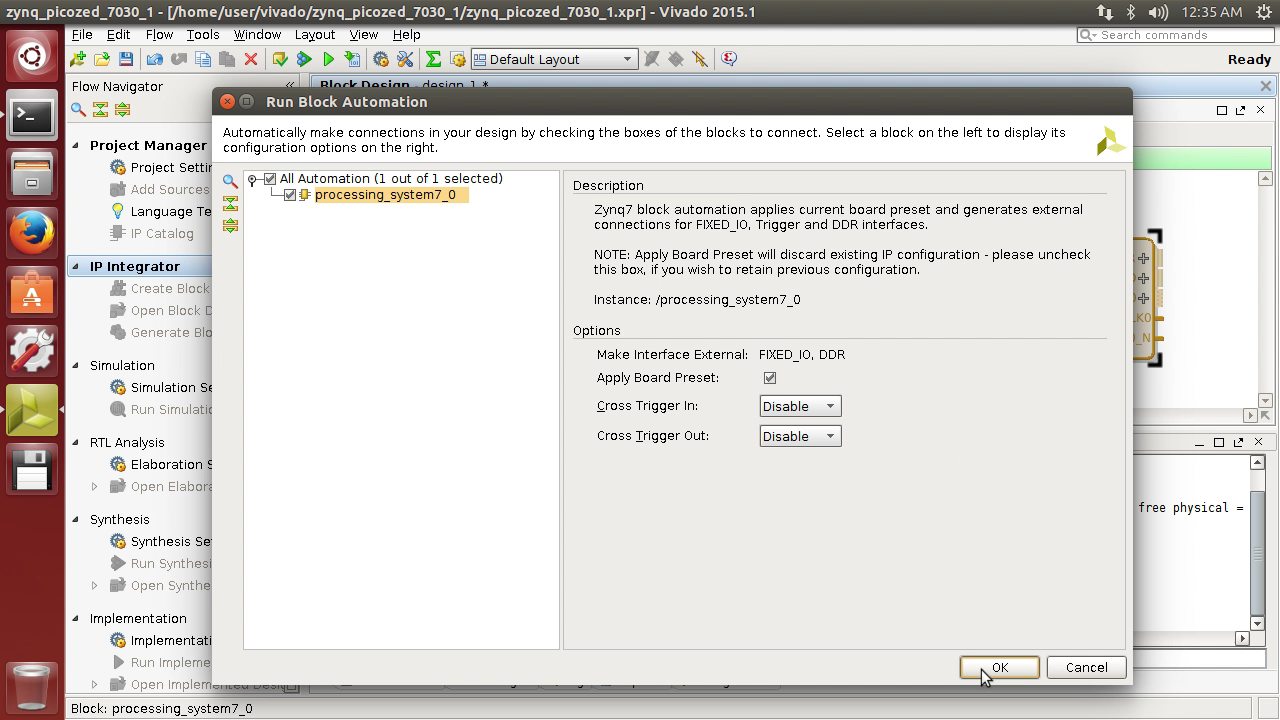Open Ubuntu Software Center icon
The image size is (1280, 720).
pyautogui.click(x=32, y=292)
